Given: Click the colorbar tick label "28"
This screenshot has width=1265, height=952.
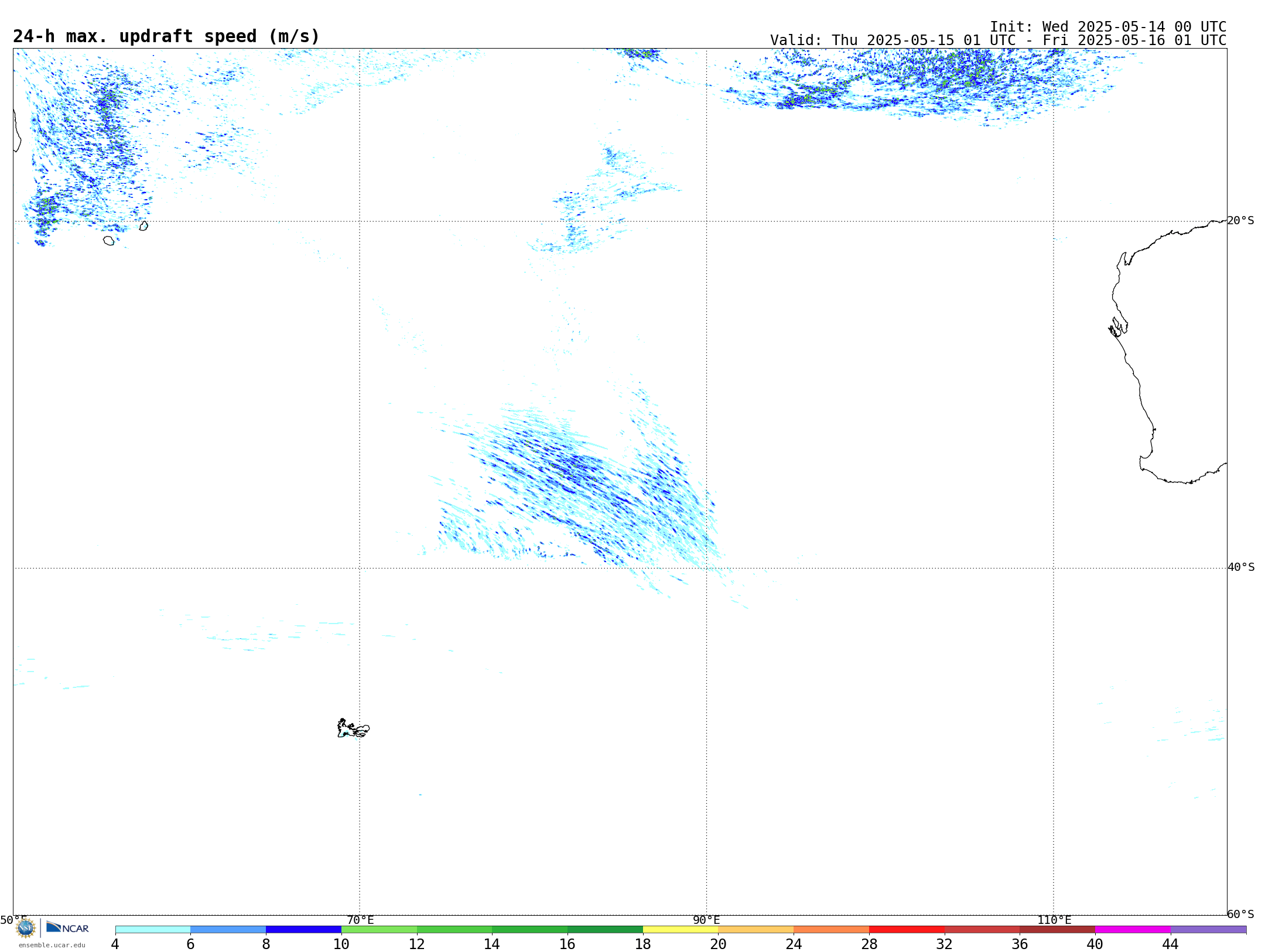Looking at the screenshot, I should pos(869,944).
